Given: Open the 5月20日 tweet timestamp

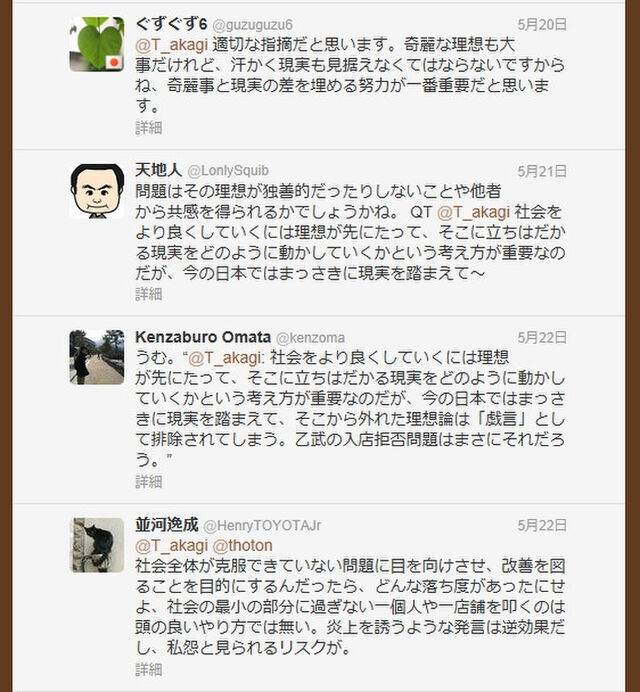Looking at the screenshot, I should click(x=542, y=25).
